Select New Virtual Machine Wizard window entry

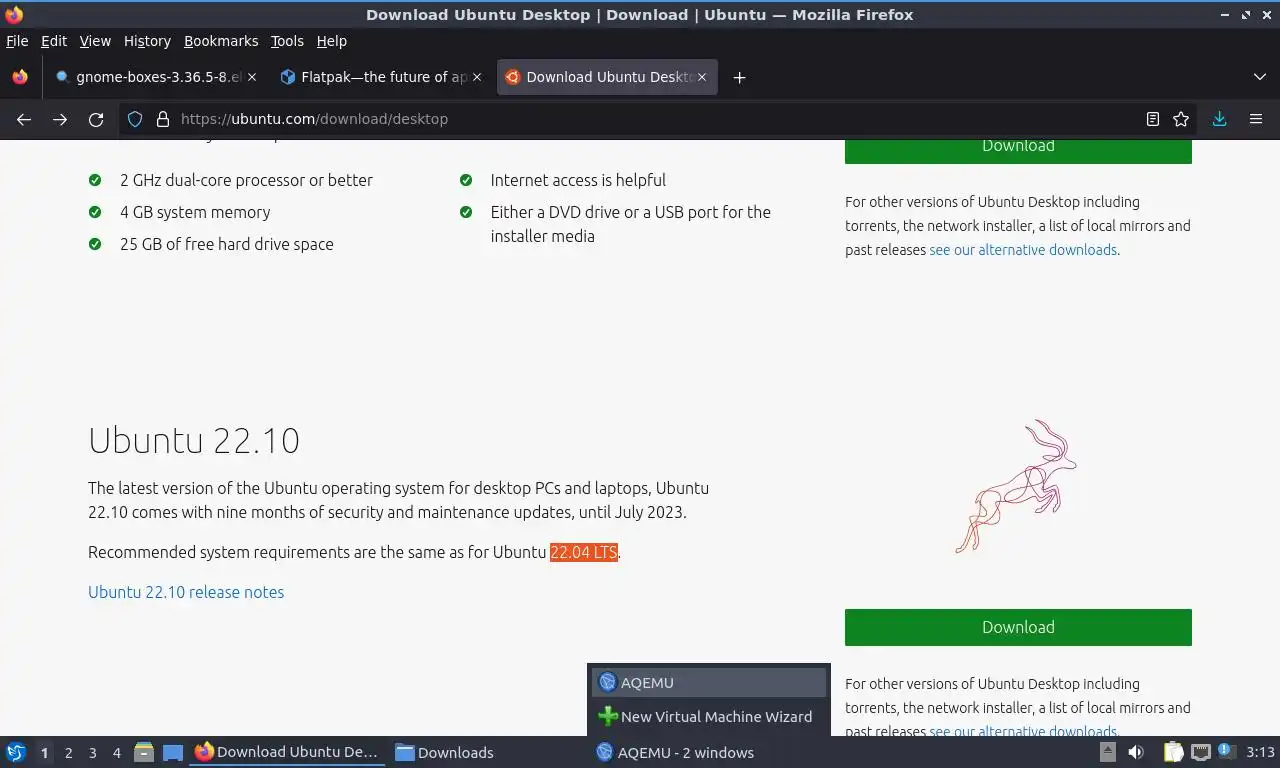tap(709, 716)
